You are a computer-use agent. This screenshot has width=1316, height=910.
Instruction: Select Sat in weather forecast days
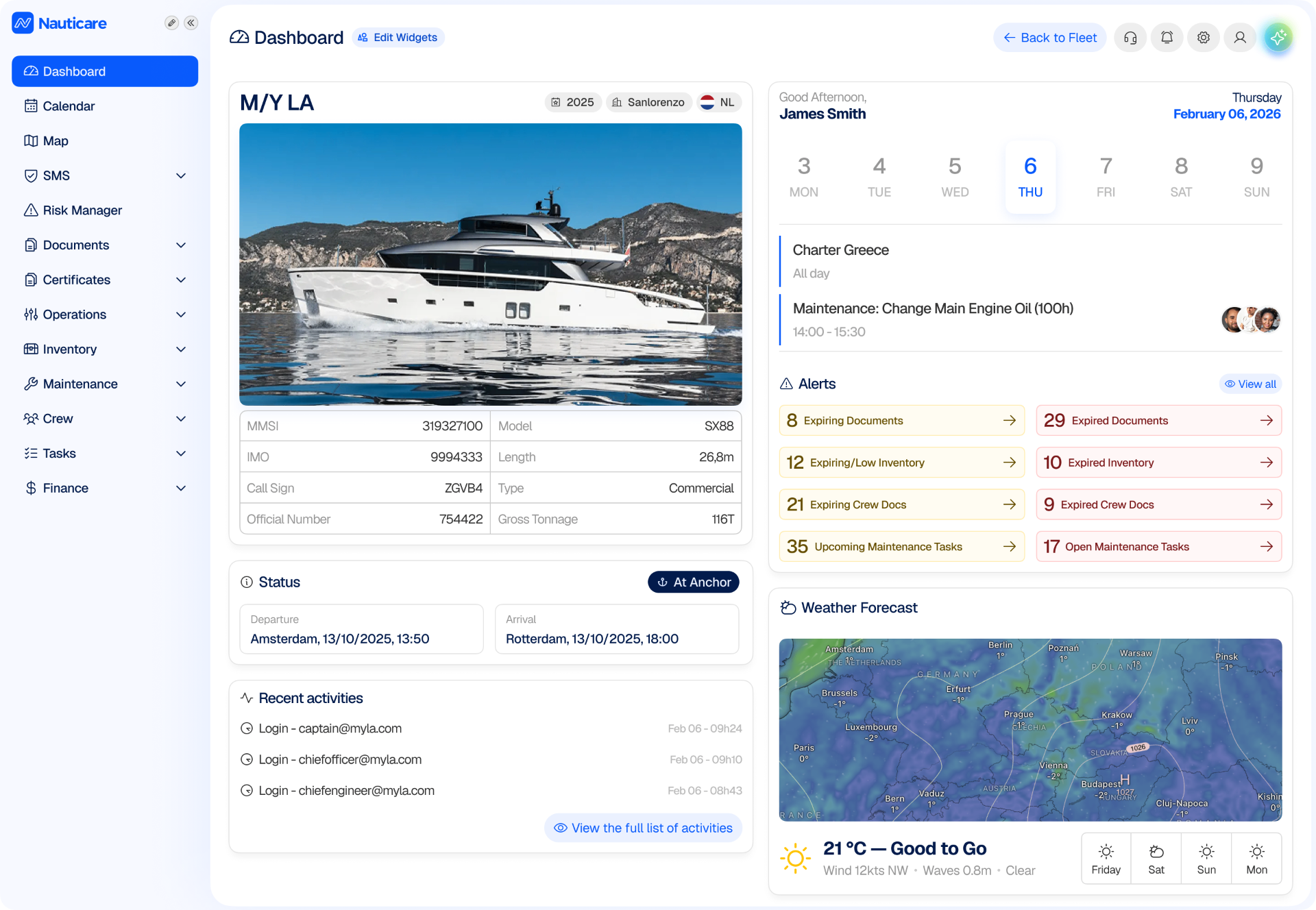point(1156,859)
